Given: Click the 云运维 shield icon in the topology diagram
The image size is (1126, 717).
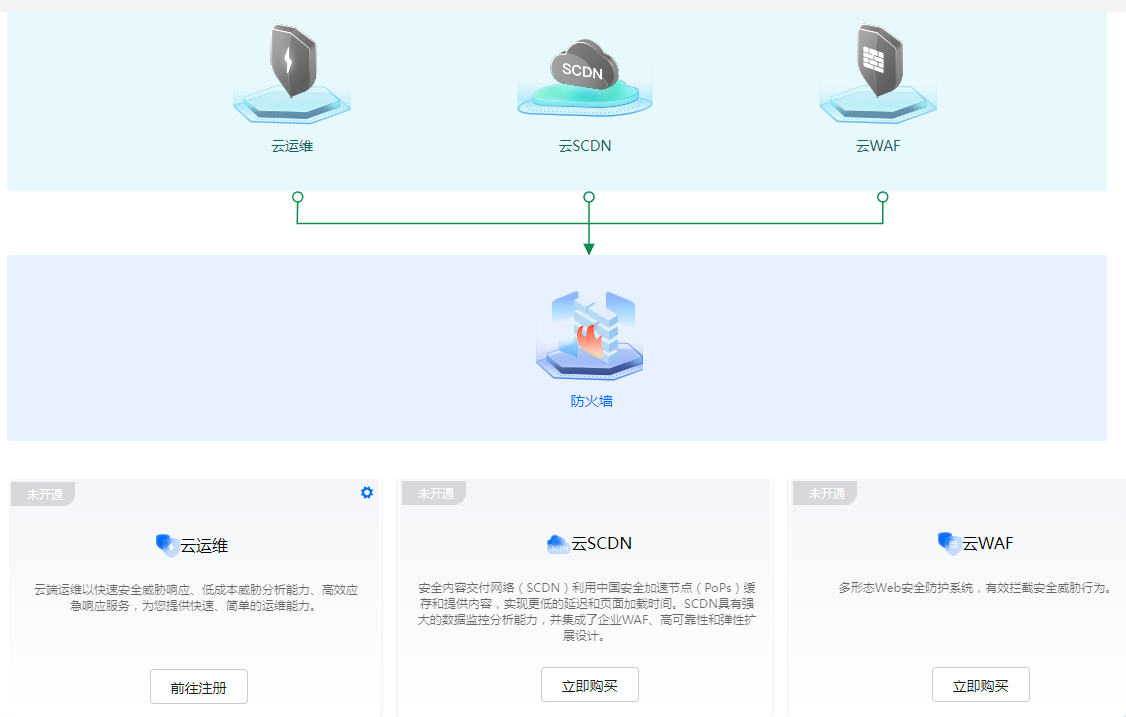Looking at the screenshot, I should pyautogui.click(x=291, y=62).
